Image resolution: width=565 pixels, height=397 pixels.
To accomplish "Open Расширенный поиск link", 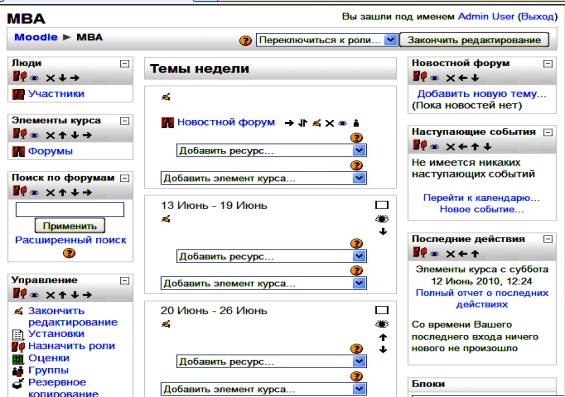I will click(71, 240).
